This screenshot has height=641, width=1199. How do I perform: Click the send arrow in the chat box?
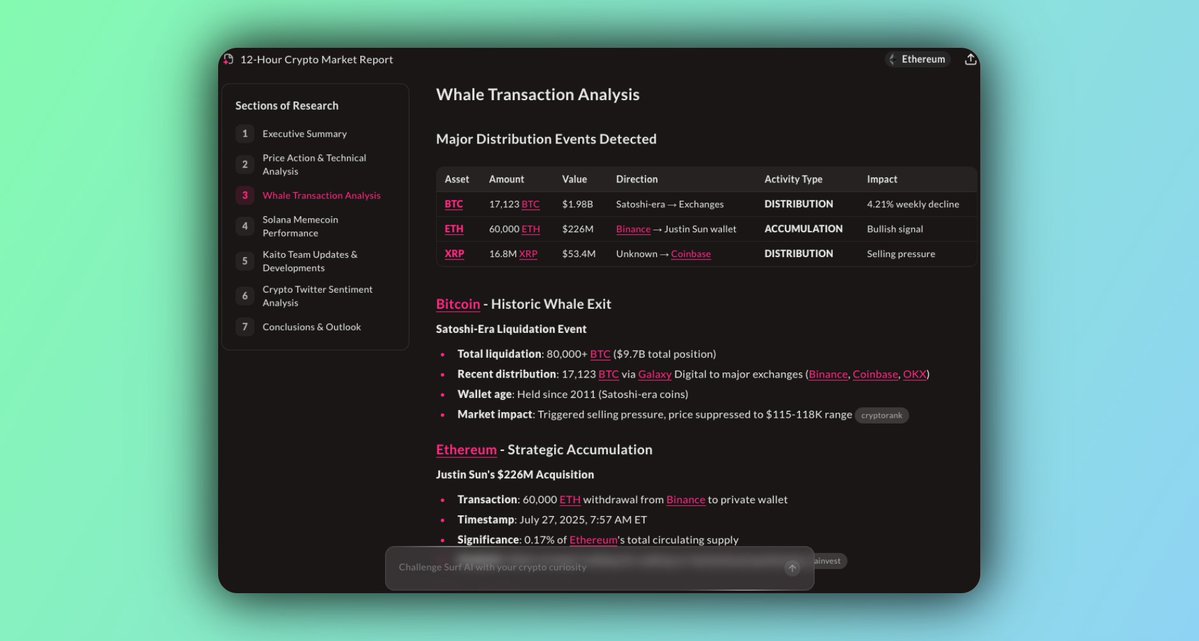792,568
